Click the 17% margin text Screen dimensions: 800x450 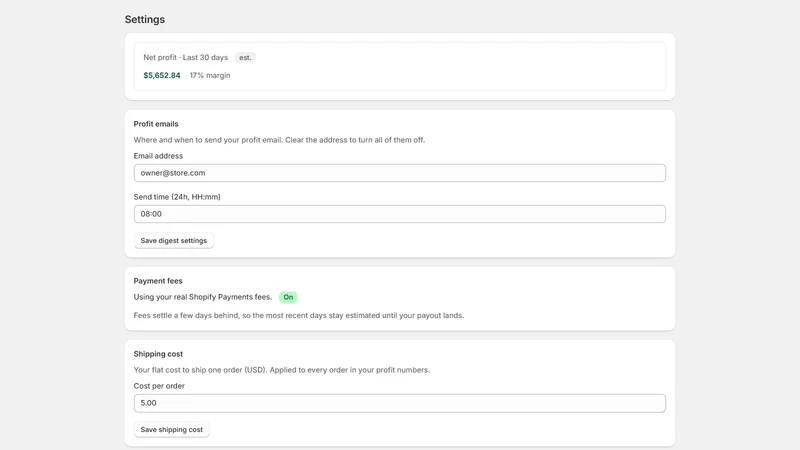tap(210, 75)
